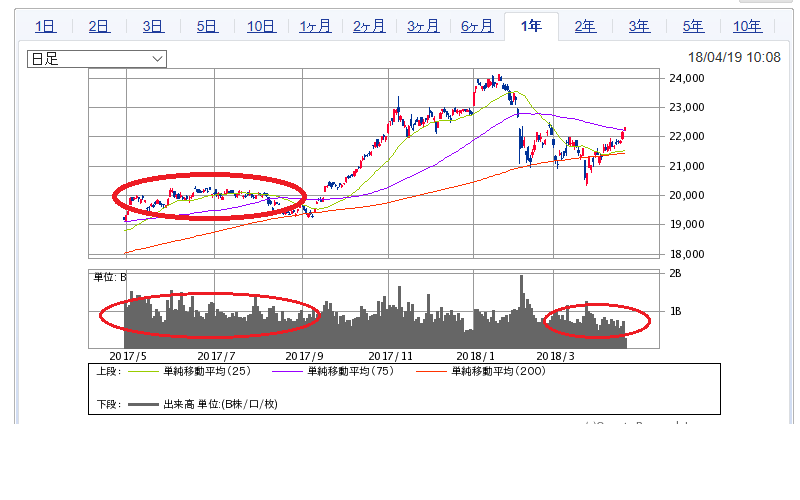Open the 2ヶ月 chart tab

point(369,27)
